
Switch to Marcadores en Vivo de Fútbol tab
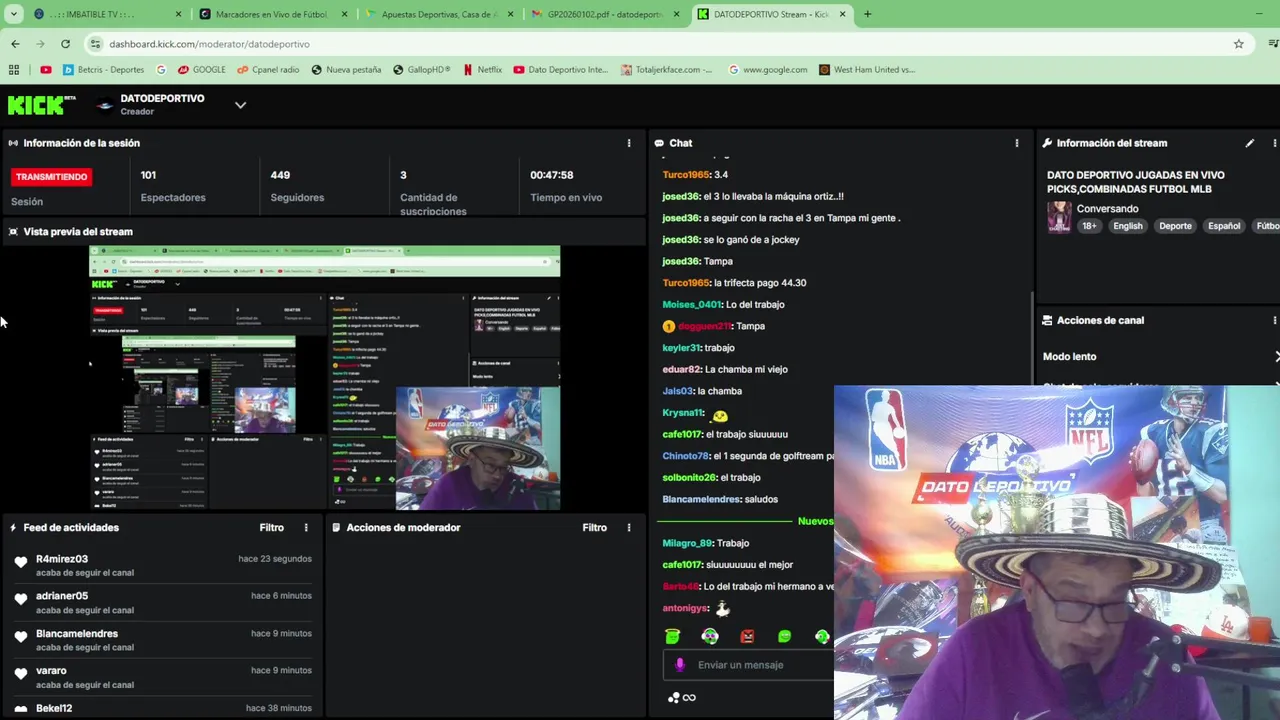click(274, 14)
